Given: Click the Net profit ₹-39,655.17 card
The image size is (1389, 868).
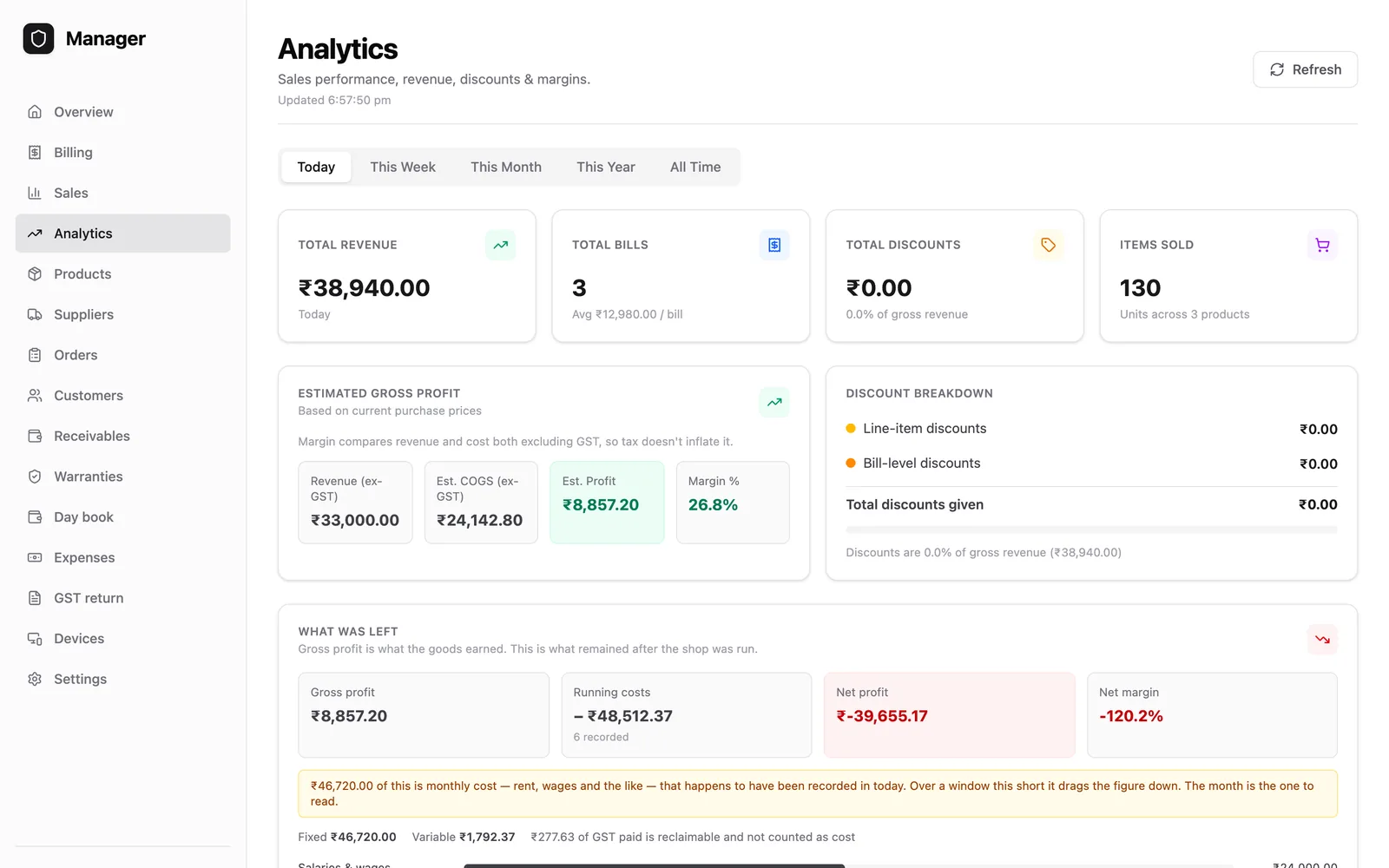Looking at the screenshot, I should click(949, 715).
